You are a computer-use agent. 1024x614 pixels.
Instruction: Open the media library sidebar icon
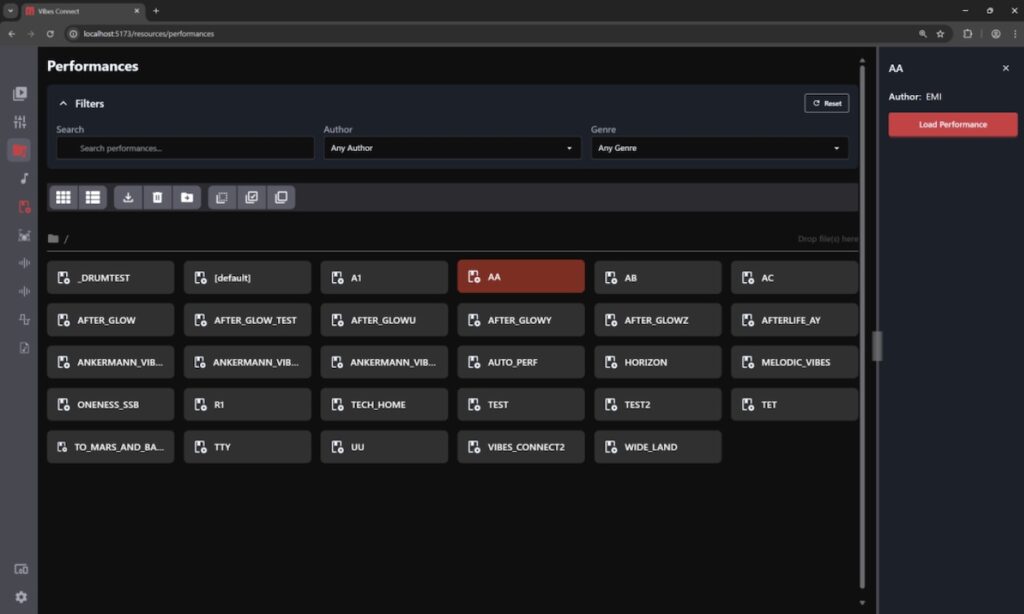(x=20, y=94)
